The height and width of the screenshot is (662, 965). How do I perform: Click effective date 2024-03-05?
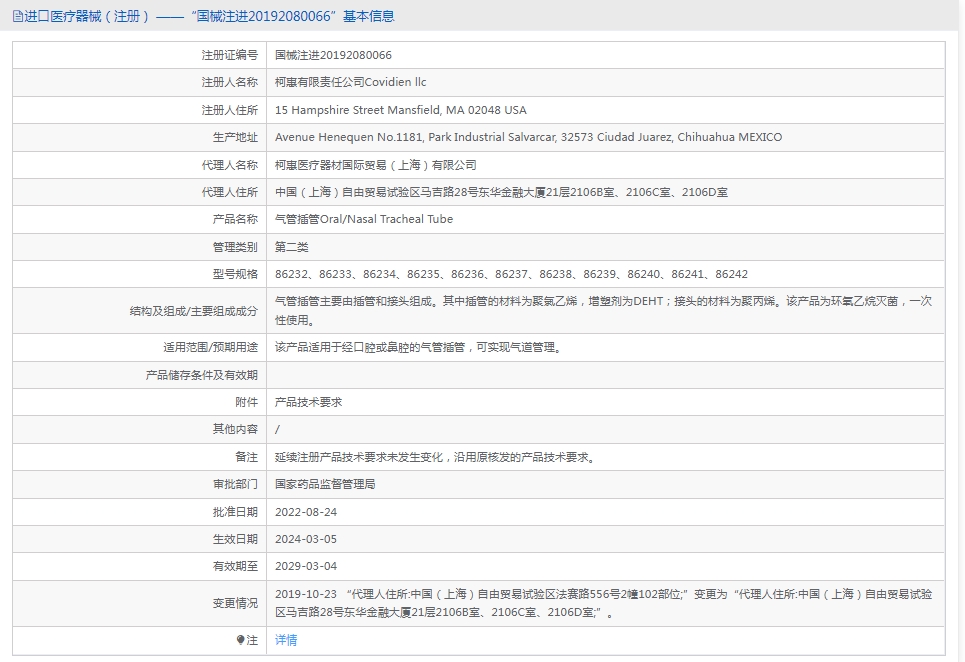[x=305, y=538]
